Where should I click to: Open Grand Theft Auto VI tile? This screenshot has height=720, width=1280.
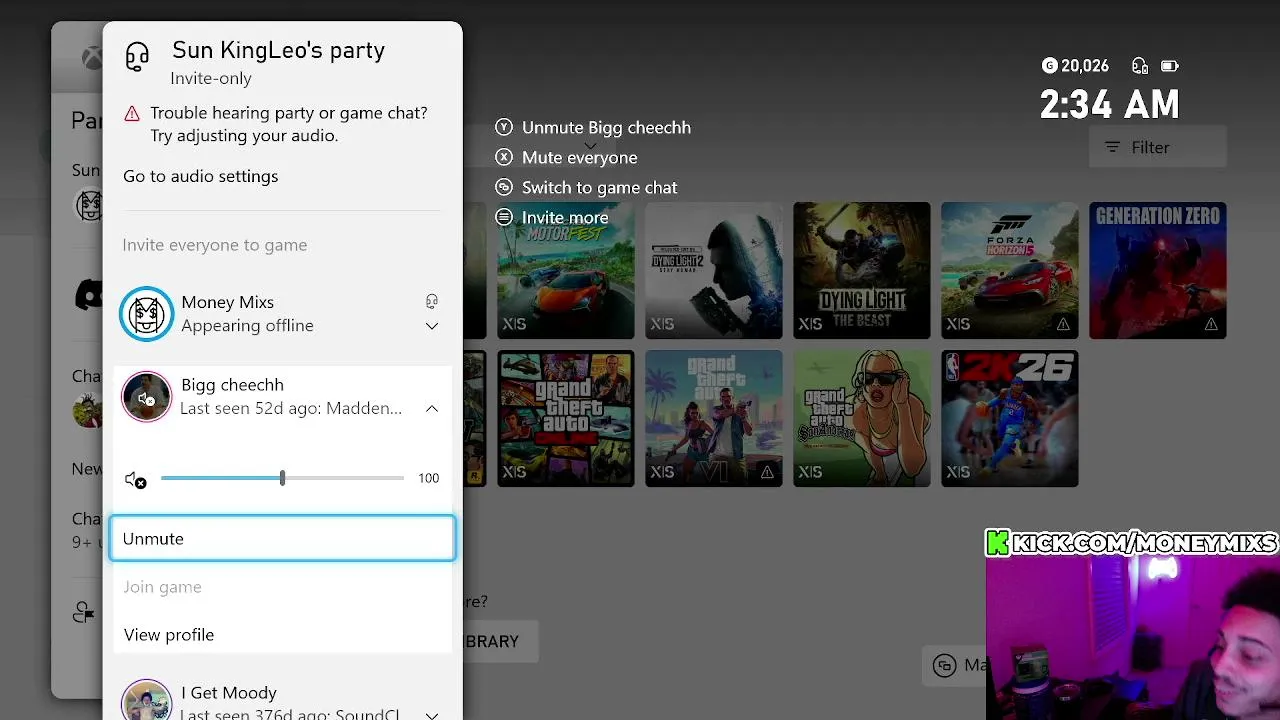[x=714, y=418]
